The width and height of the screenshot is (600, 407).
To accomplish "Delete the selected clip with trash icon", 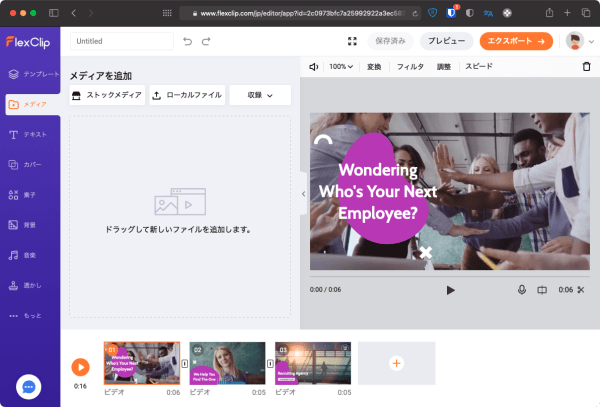I will point(586,67).
